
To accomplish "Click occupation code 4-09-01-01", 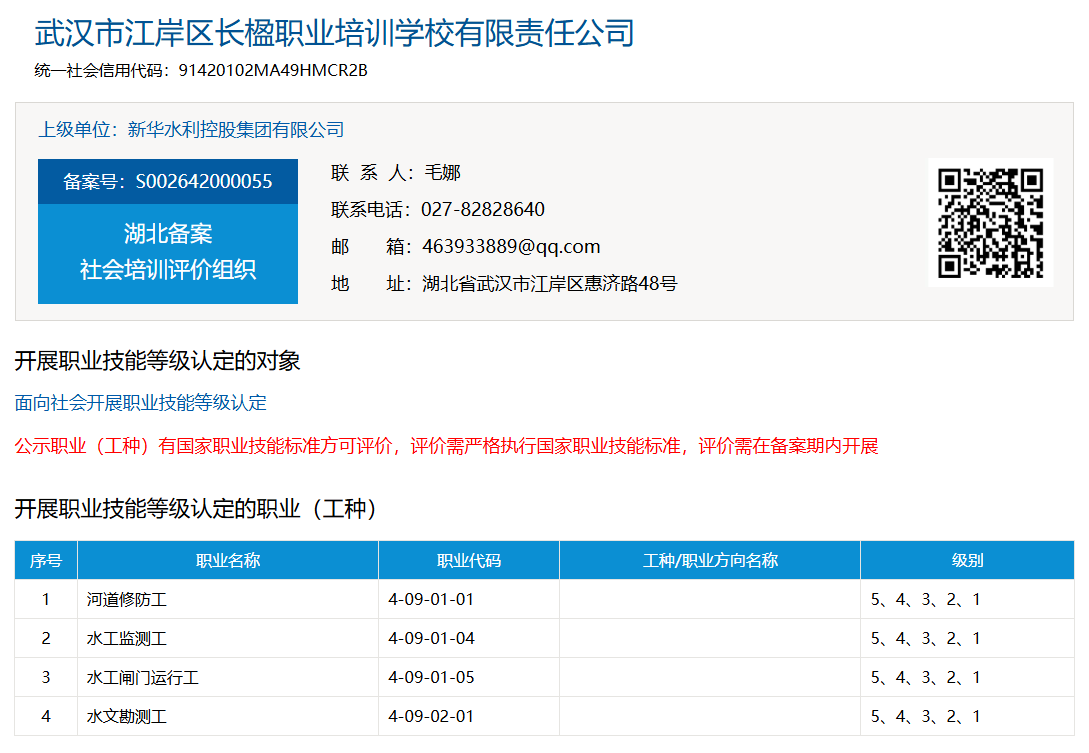I will [431, 599].
